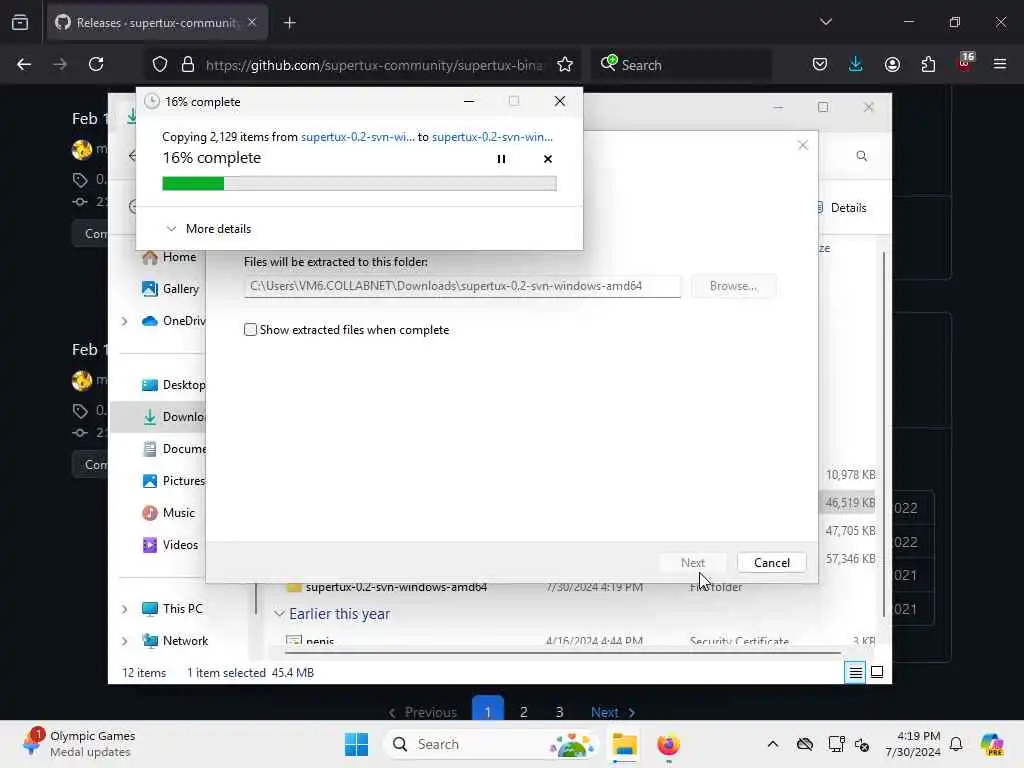The image size is (1024, 768).
Task: Open the destination supertux-0.2-svn-win... link
Action: 492,137
